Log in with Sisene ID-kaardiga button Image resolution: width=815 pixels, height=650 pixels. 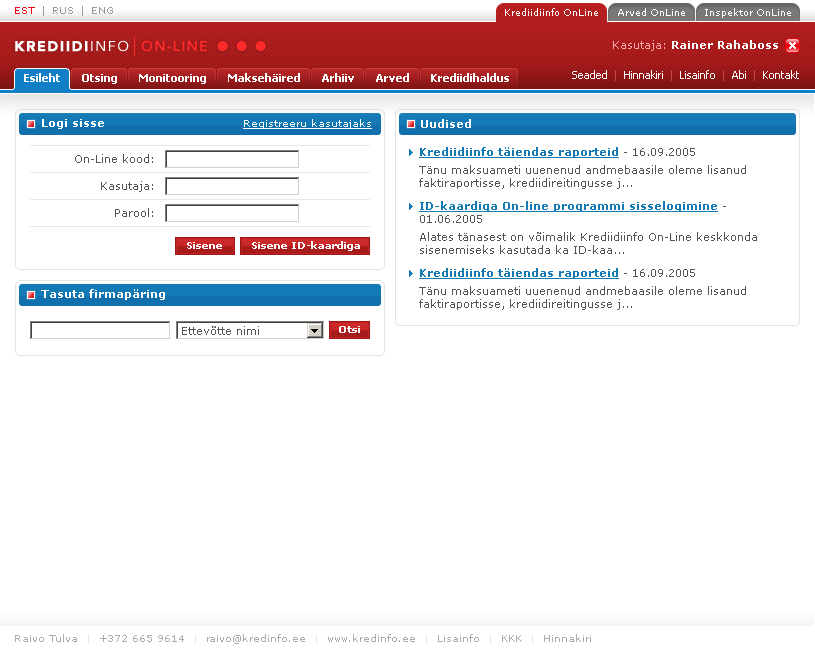point(305,246)
